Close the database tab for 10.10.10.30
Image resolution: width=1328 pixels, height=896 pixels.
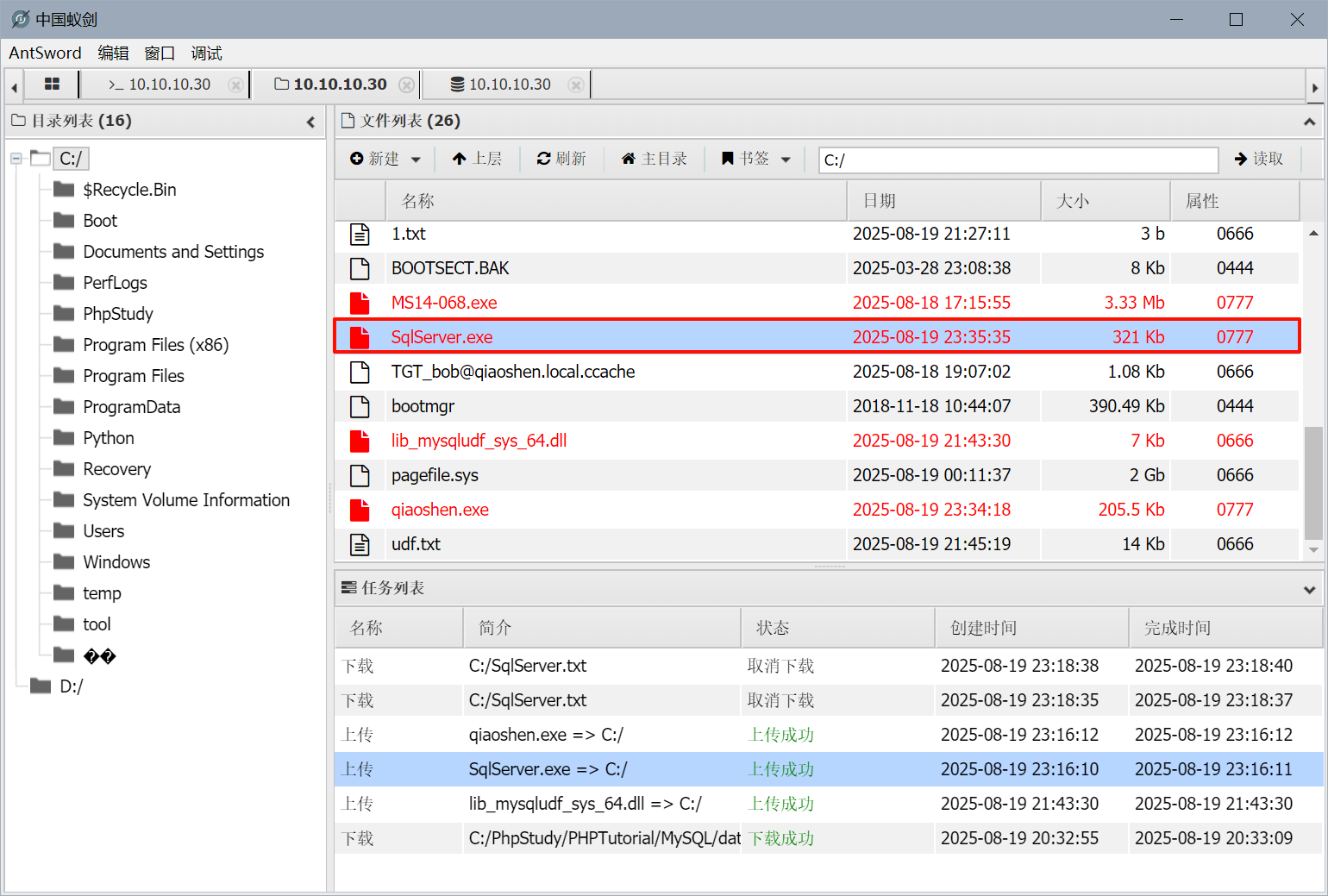[x=576, y=85]
